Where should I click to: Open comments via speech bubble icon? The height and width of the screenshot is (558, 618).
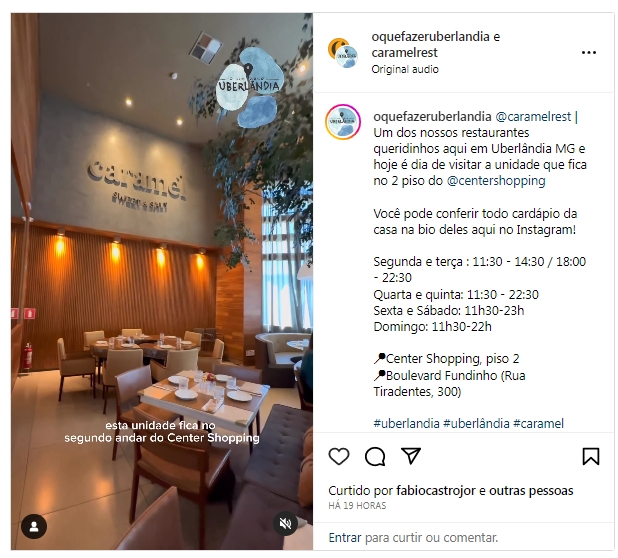coord(375,456)
